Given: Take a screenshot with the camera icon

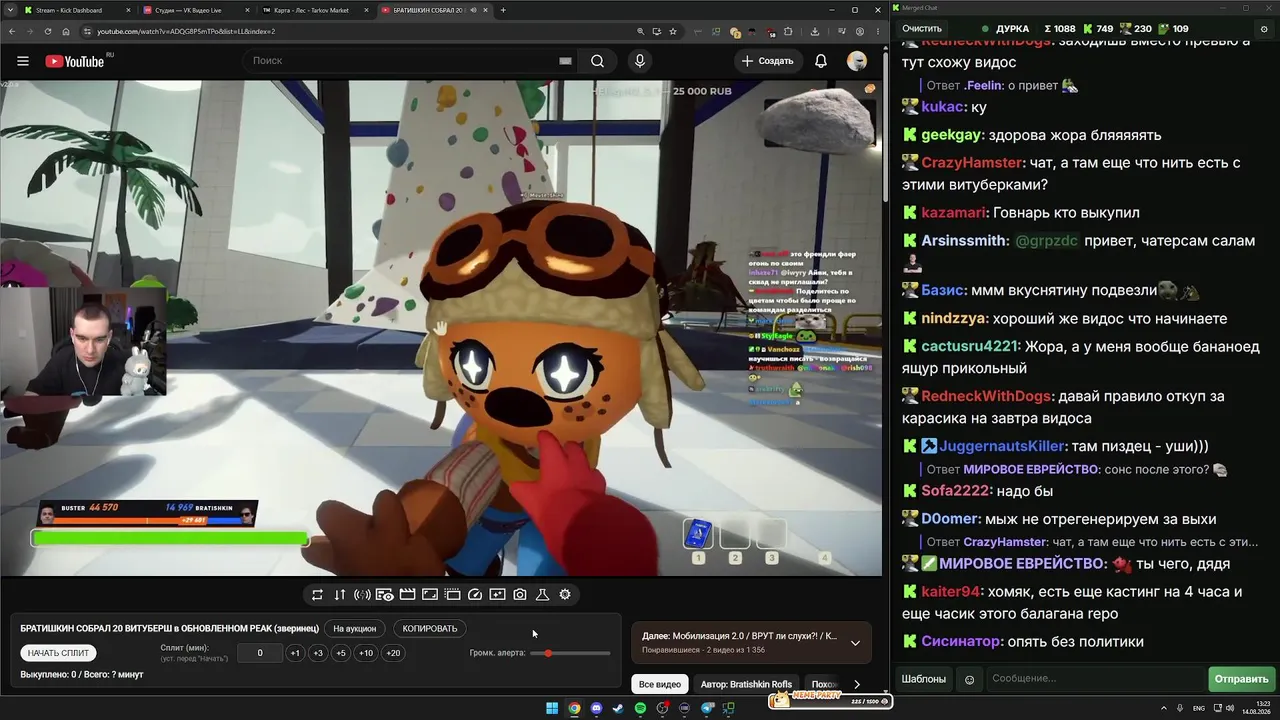Looking at the screenshot, I should tap(520, 594).
